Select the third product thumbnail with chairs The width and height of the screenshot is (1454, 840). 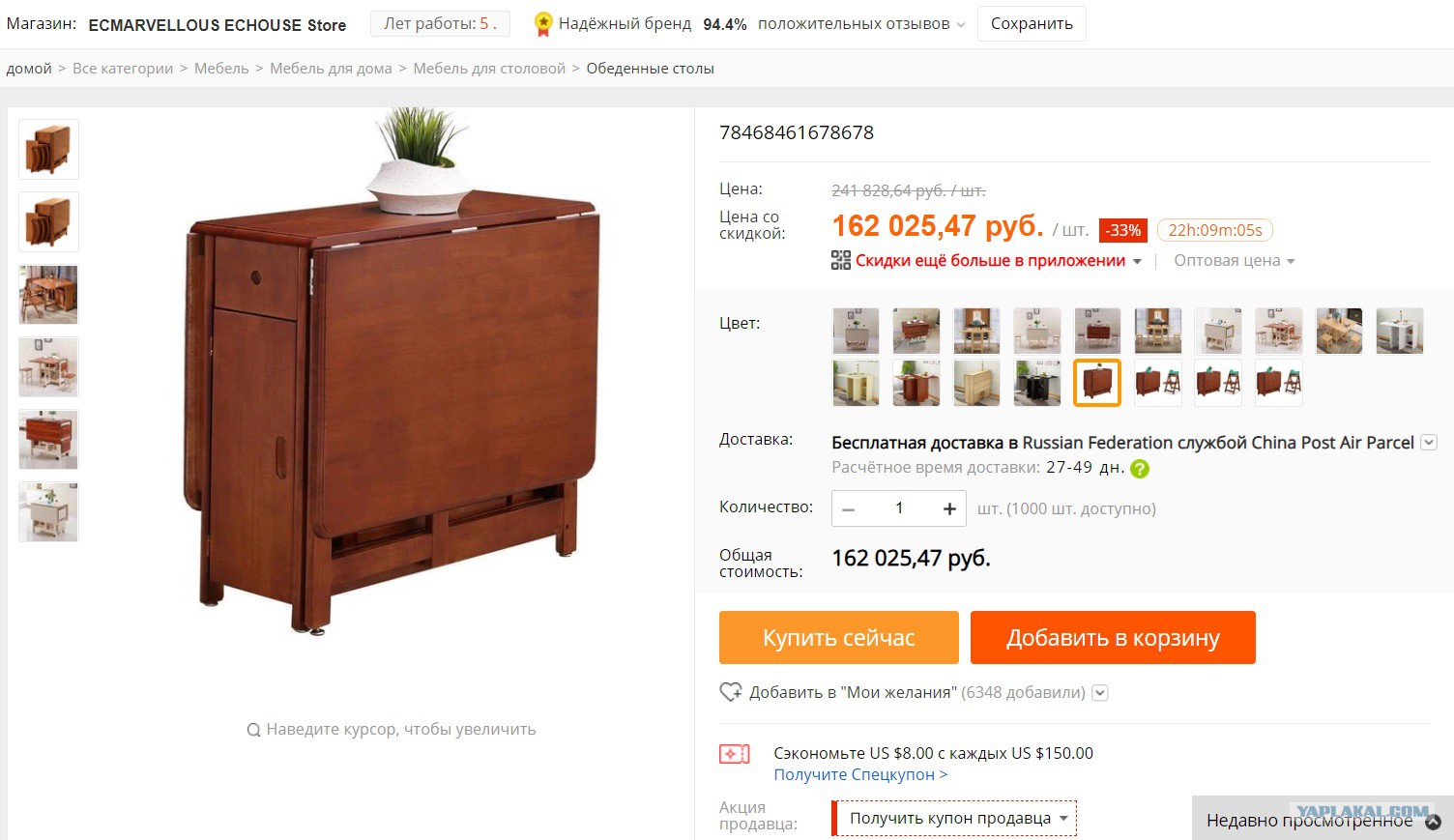coord(48,295)
